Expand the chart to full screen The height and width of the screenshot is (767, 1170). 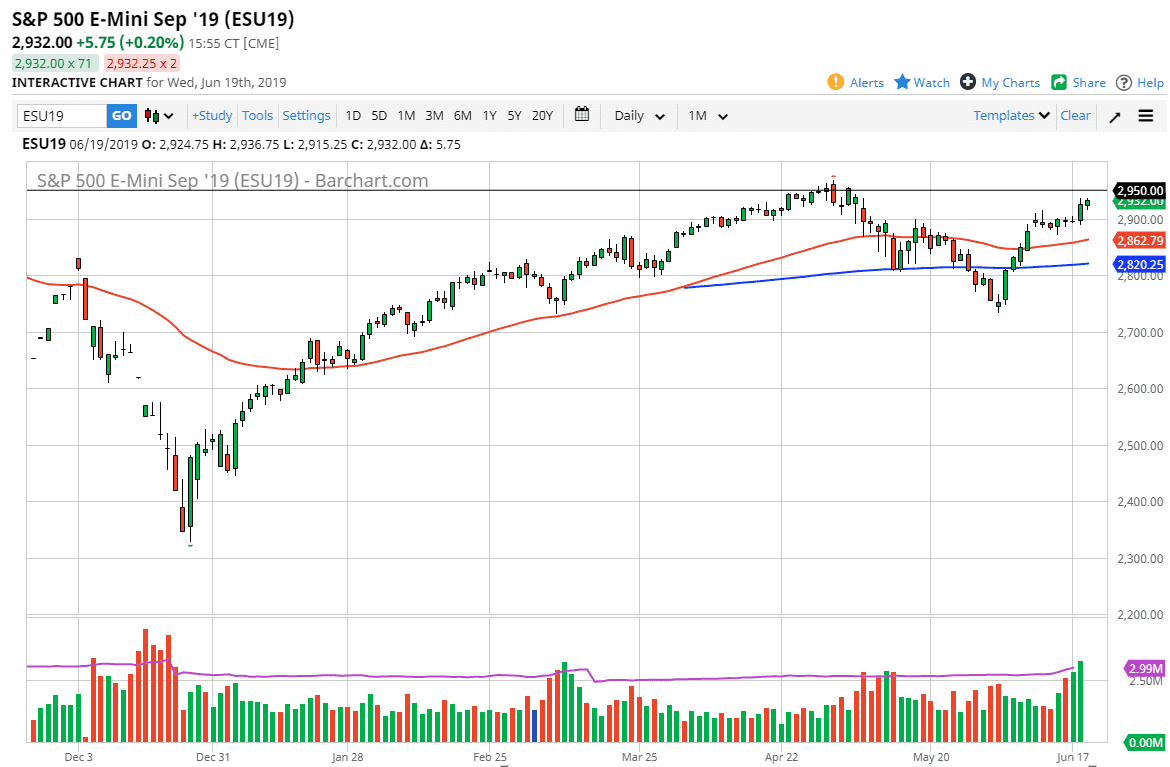tap(1114, 115)
